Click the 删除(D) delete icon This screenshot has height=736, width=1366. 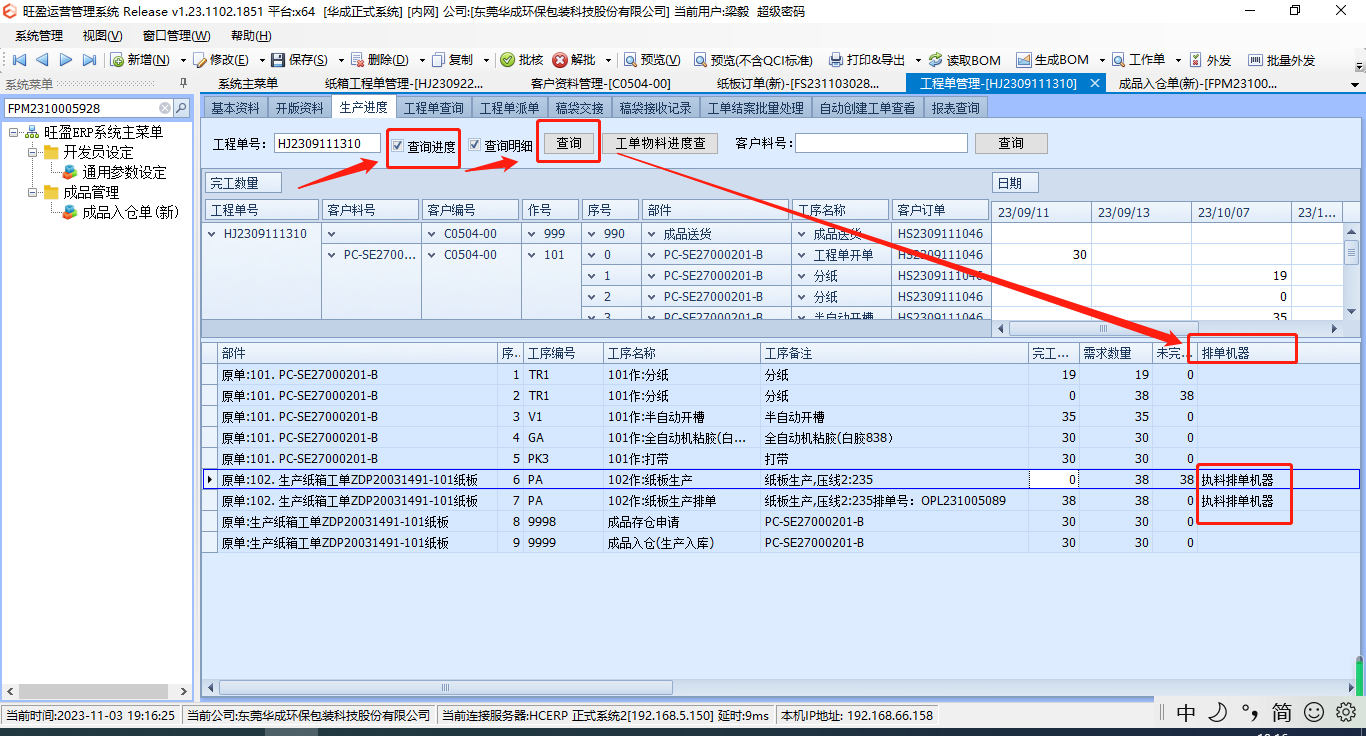click(x=358, y=60)
